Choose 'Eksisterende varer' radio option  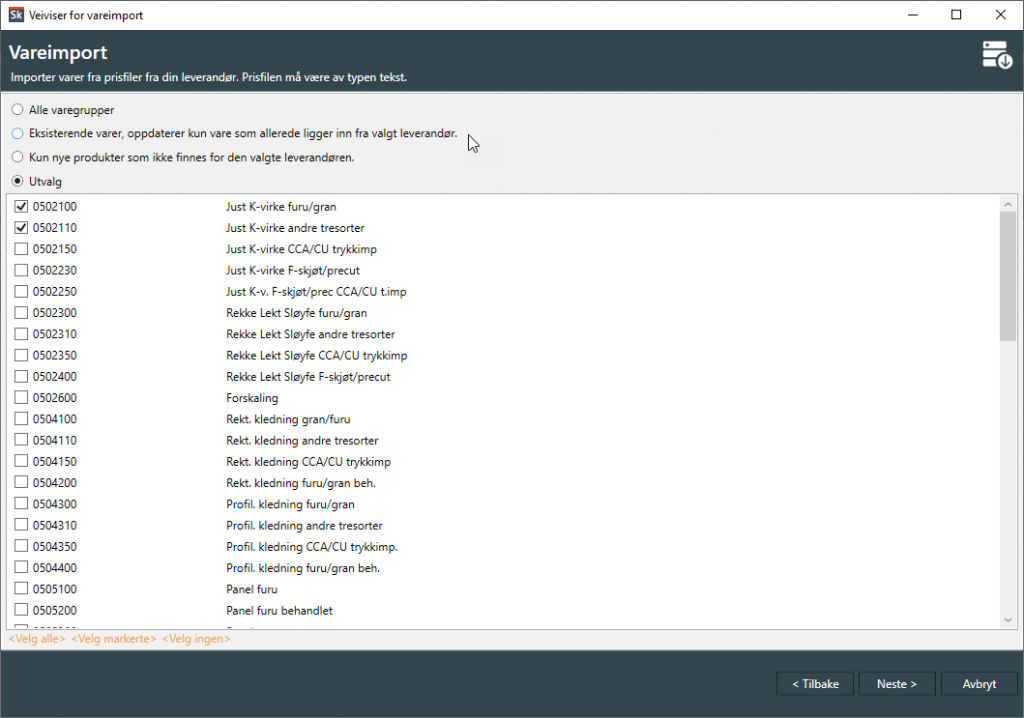pos(17,133)
